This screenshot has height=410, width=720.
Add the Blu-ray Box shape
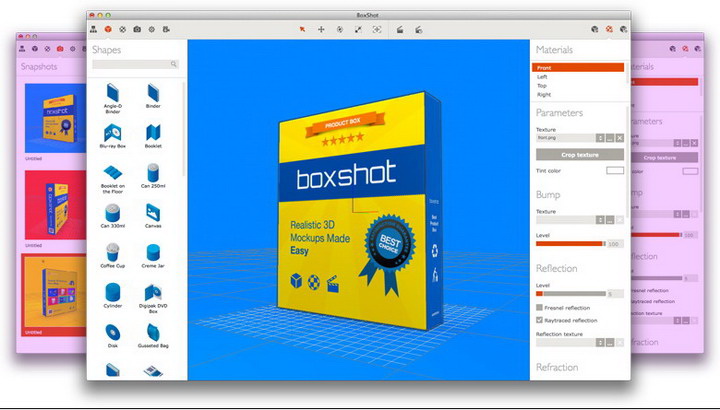click(x=112, y=135)
